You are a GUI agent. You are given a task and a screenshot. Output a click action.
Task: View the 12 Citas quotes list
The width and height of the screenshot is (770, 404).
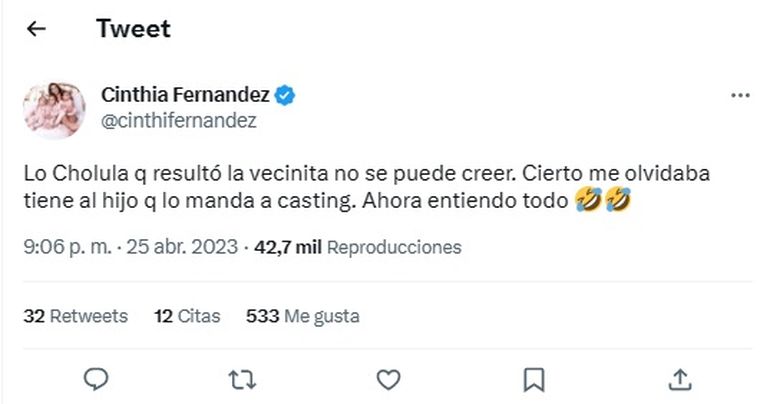coord(190,316)
